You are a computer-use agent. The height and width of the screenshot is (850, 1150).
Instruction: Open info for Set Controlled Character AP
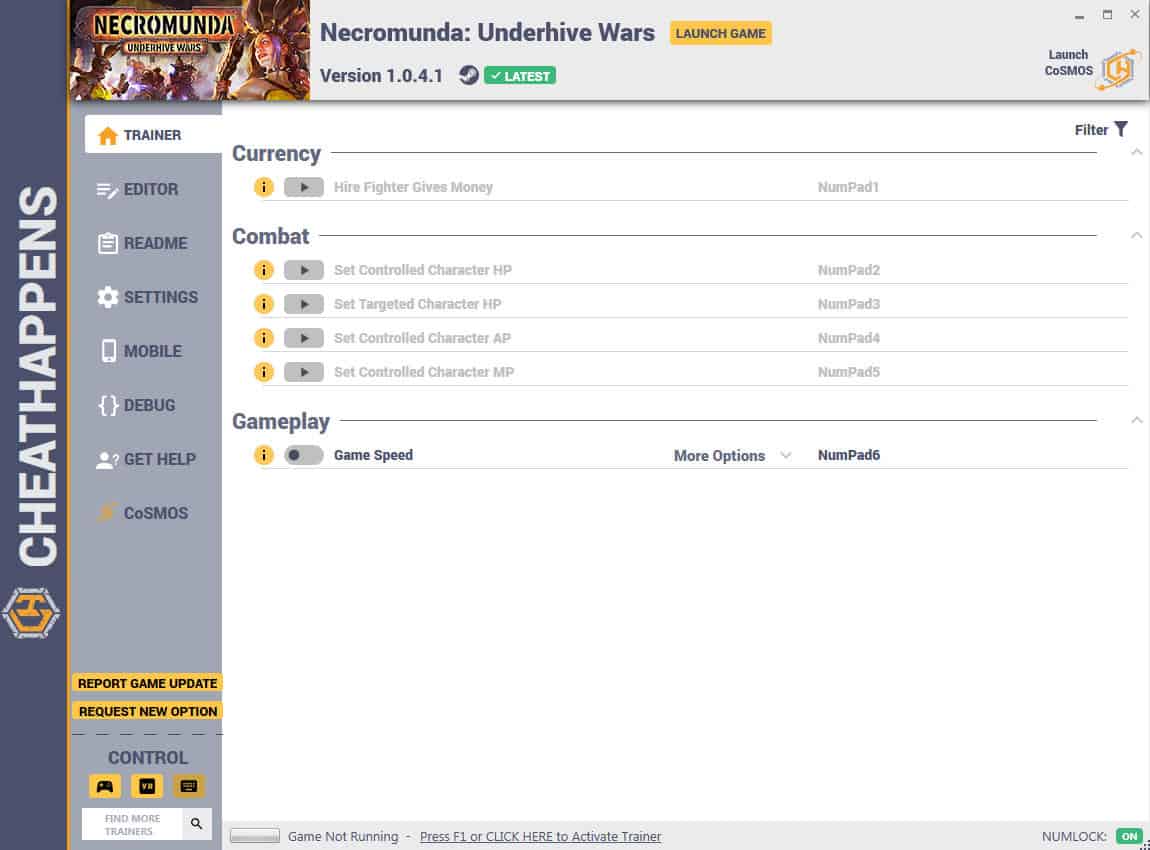[263, 338]
